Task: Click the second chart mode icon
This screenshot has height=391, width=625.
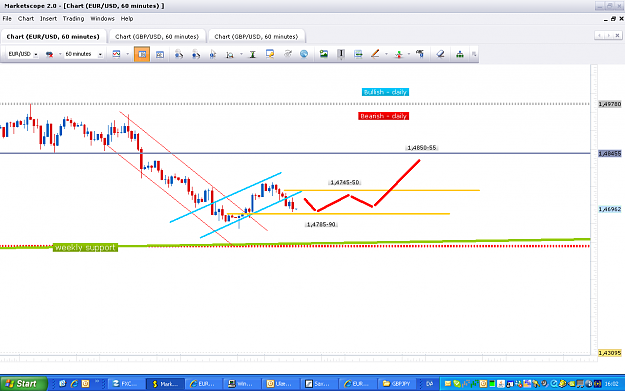Action: 160,54
